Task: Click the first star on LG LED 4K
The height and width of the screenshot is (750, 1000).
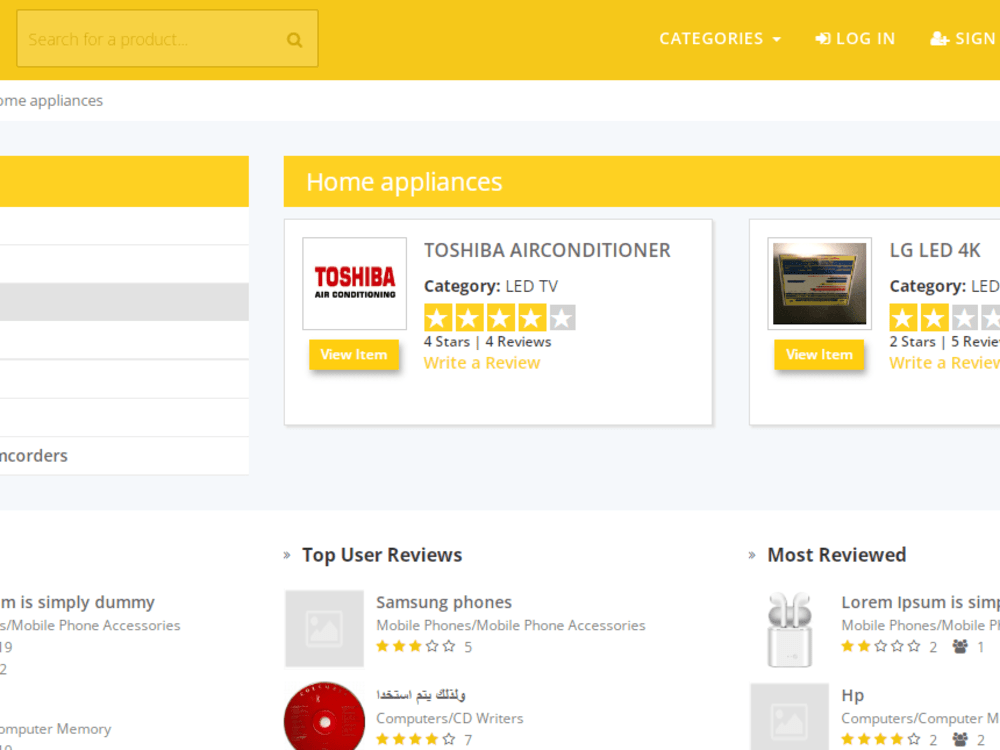Action: point(903,318)
